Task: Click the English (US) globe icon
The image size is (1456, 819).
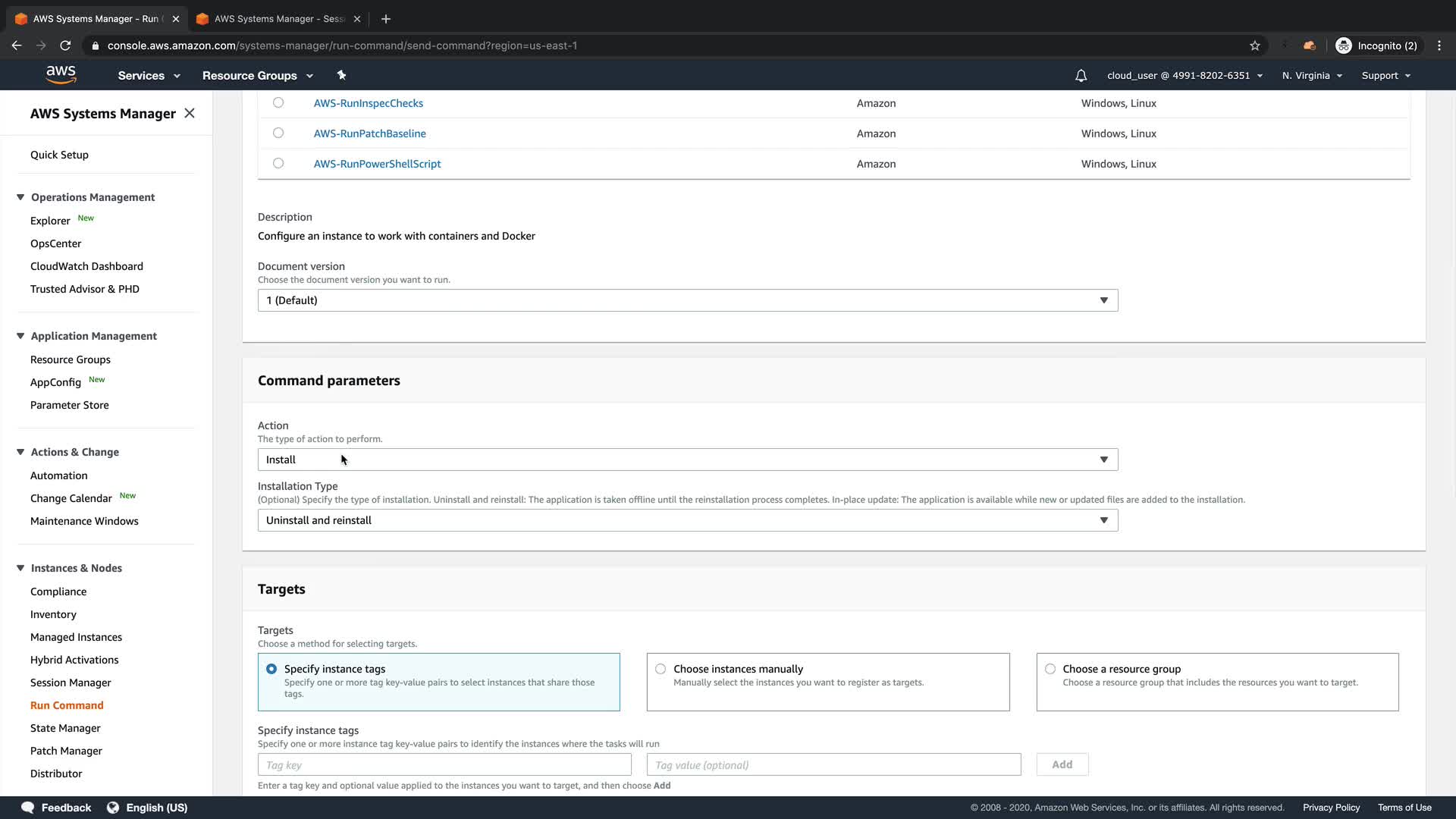Action: [x=113, y=808]
